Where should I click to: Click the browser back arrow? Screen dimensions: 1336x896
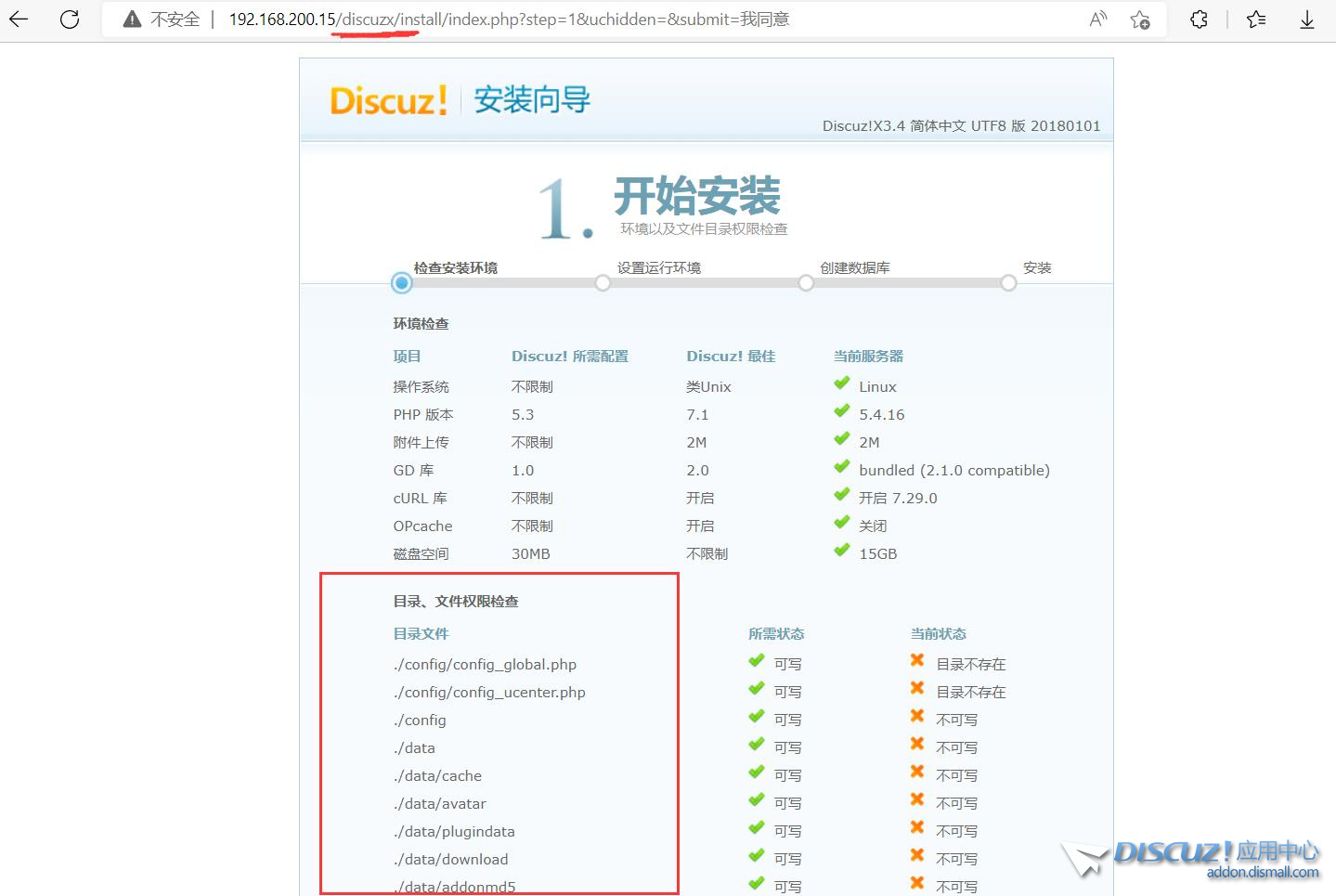click(x=19, y=19)
